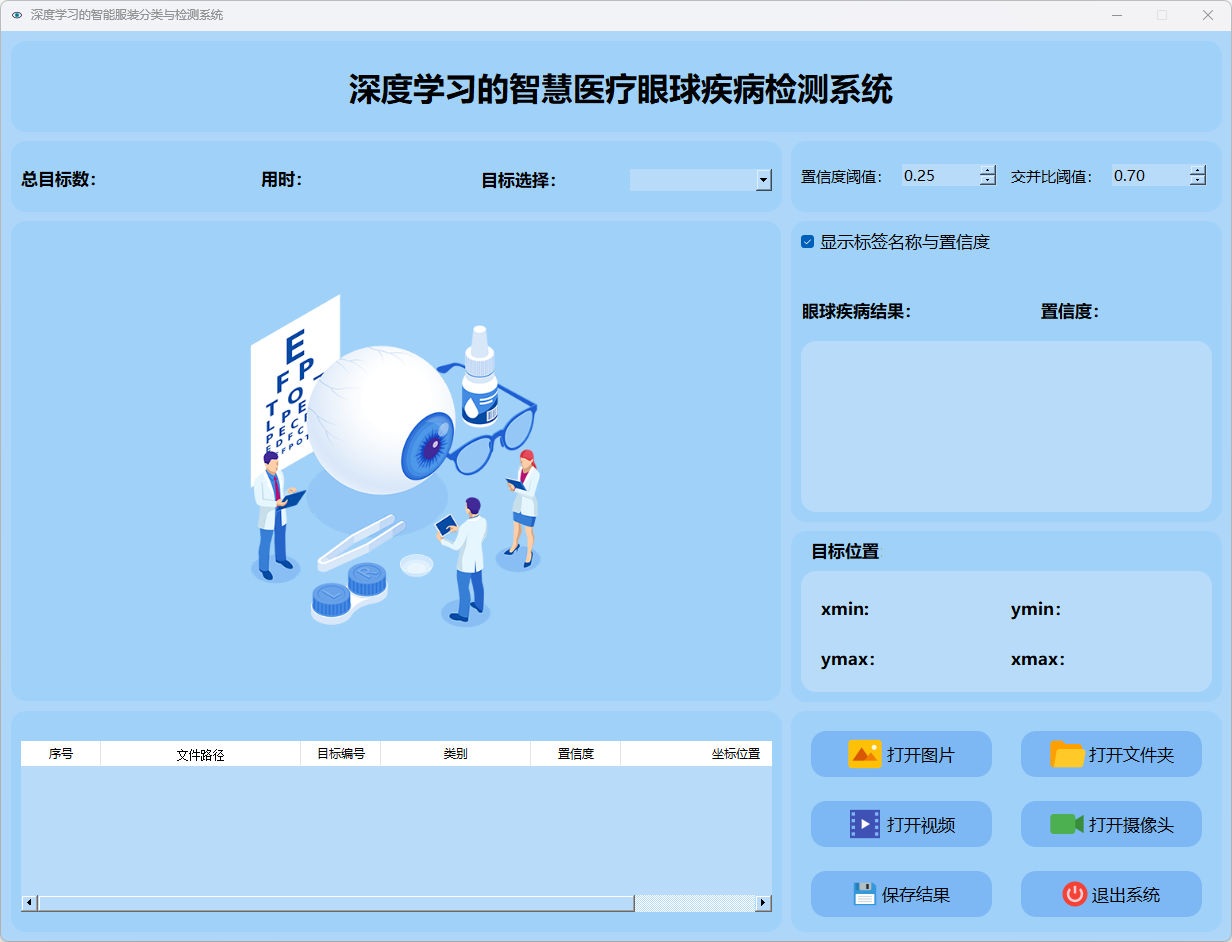Click the floppy disk icon on 保存结果
Viewport: 1232px width, 942px height.
864,894
